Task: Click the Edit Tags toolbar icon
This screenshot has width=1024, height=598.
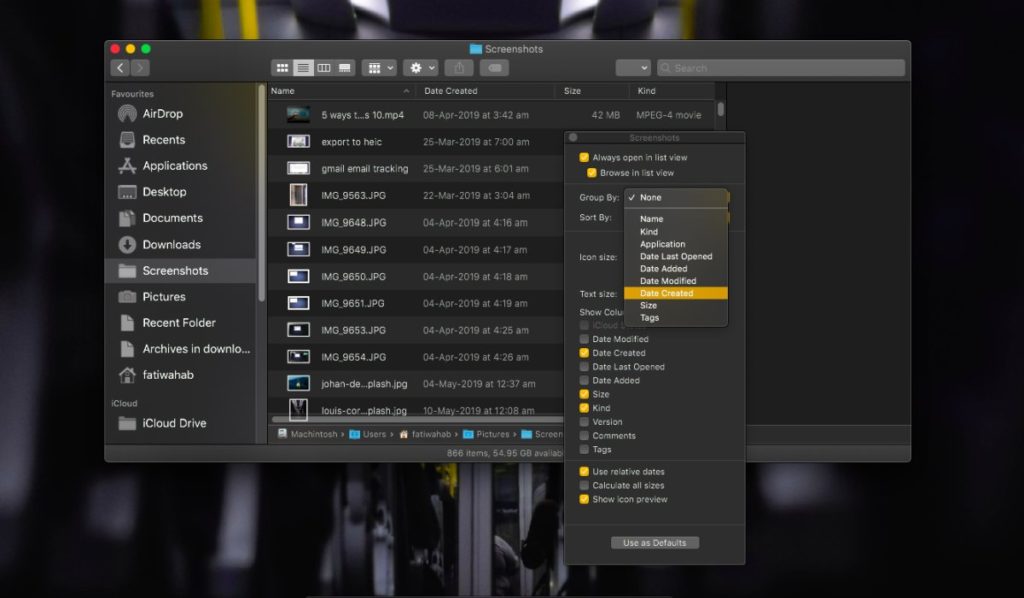Action: coord(492,67)
